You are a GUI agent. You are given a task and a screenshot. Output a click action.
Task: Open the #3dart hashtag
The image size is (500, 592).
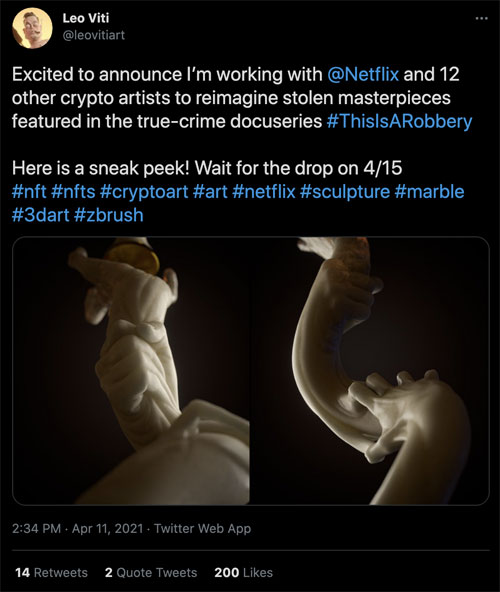pyautogui.click(x=40, y=215)
